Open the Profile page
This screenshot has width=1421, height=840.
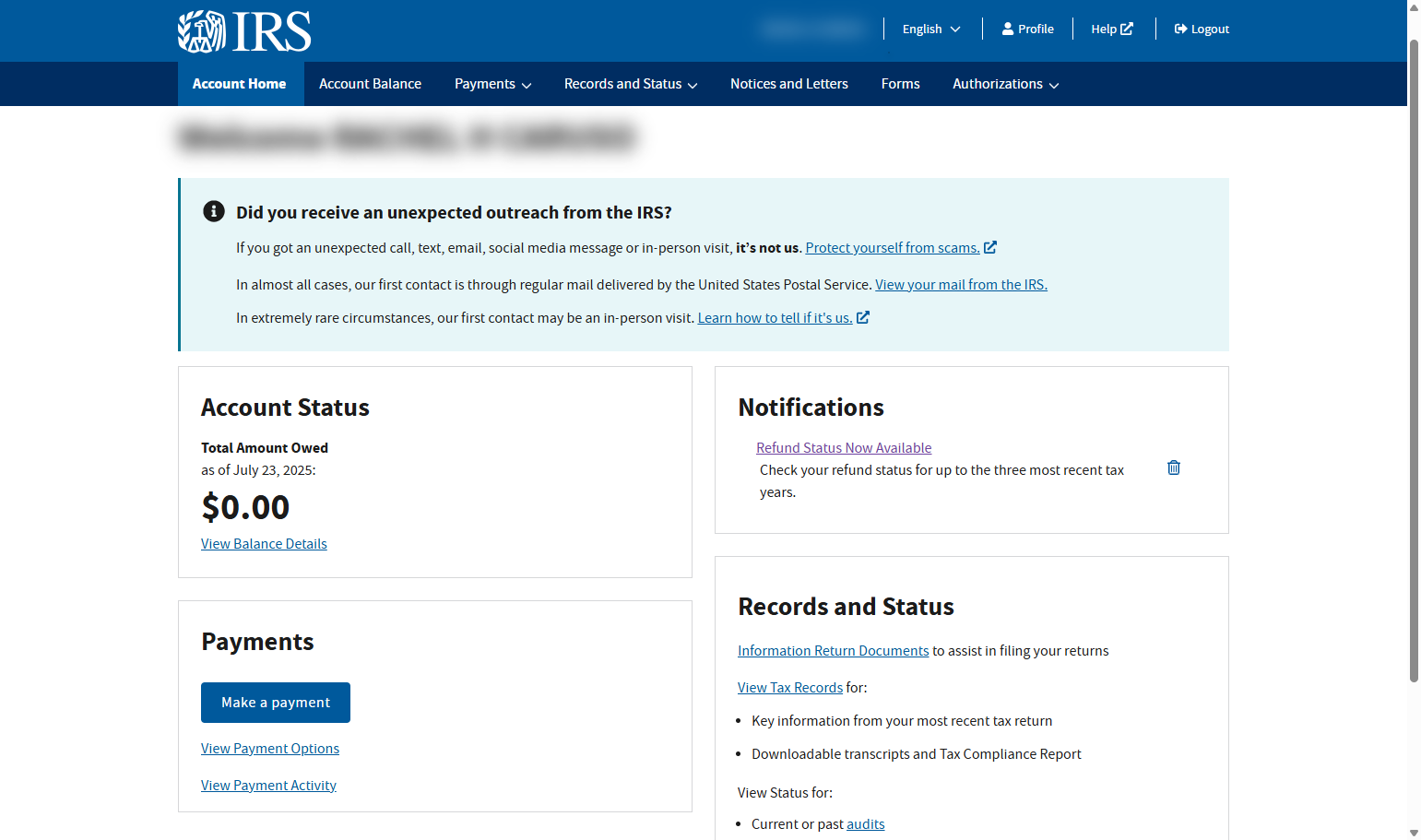[x=1027, y=29]
